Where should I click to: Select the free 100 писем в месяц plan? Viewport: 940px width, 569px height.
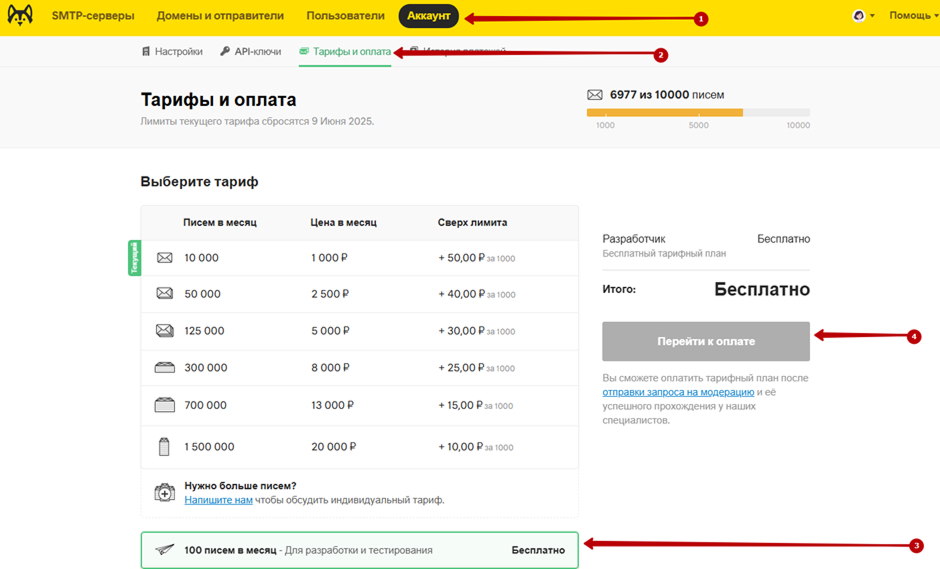(x=359, y=550)
